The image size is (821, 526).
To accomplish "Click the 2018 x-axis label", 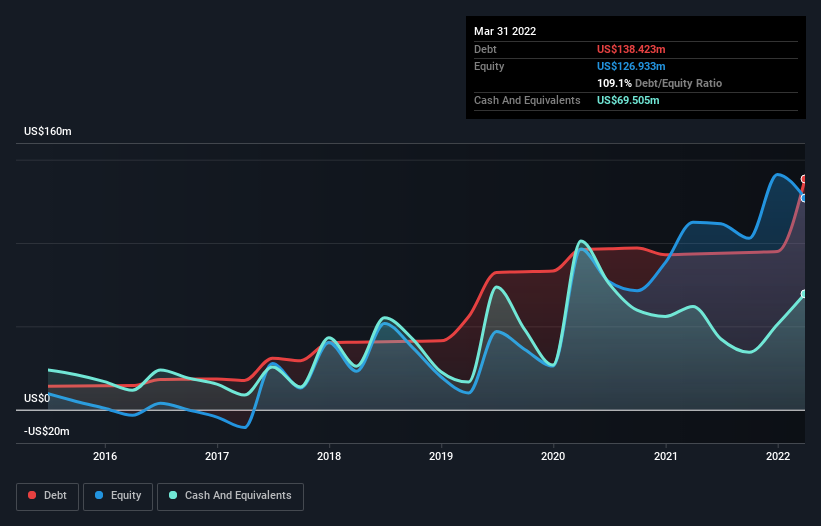I will [329, 456].
